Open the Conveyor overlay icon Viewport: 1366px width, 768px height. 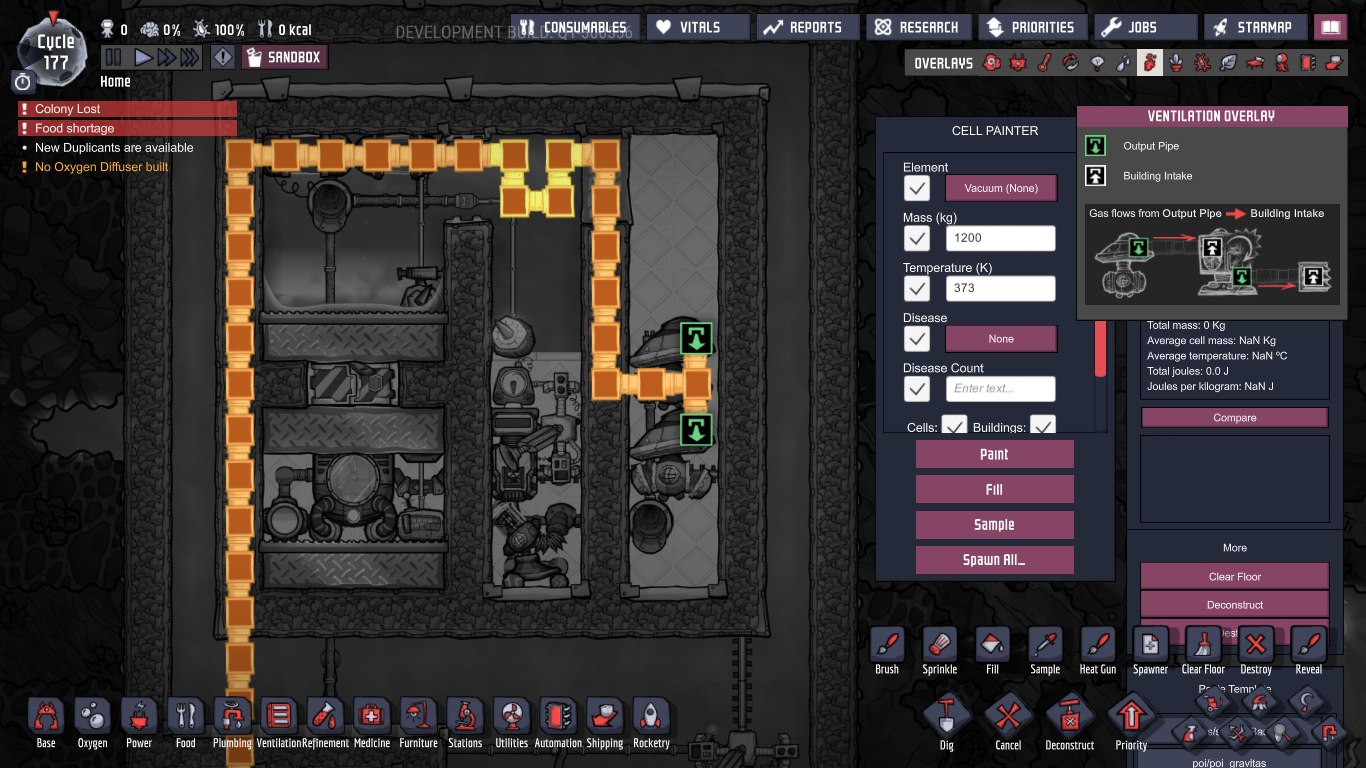1334,63
